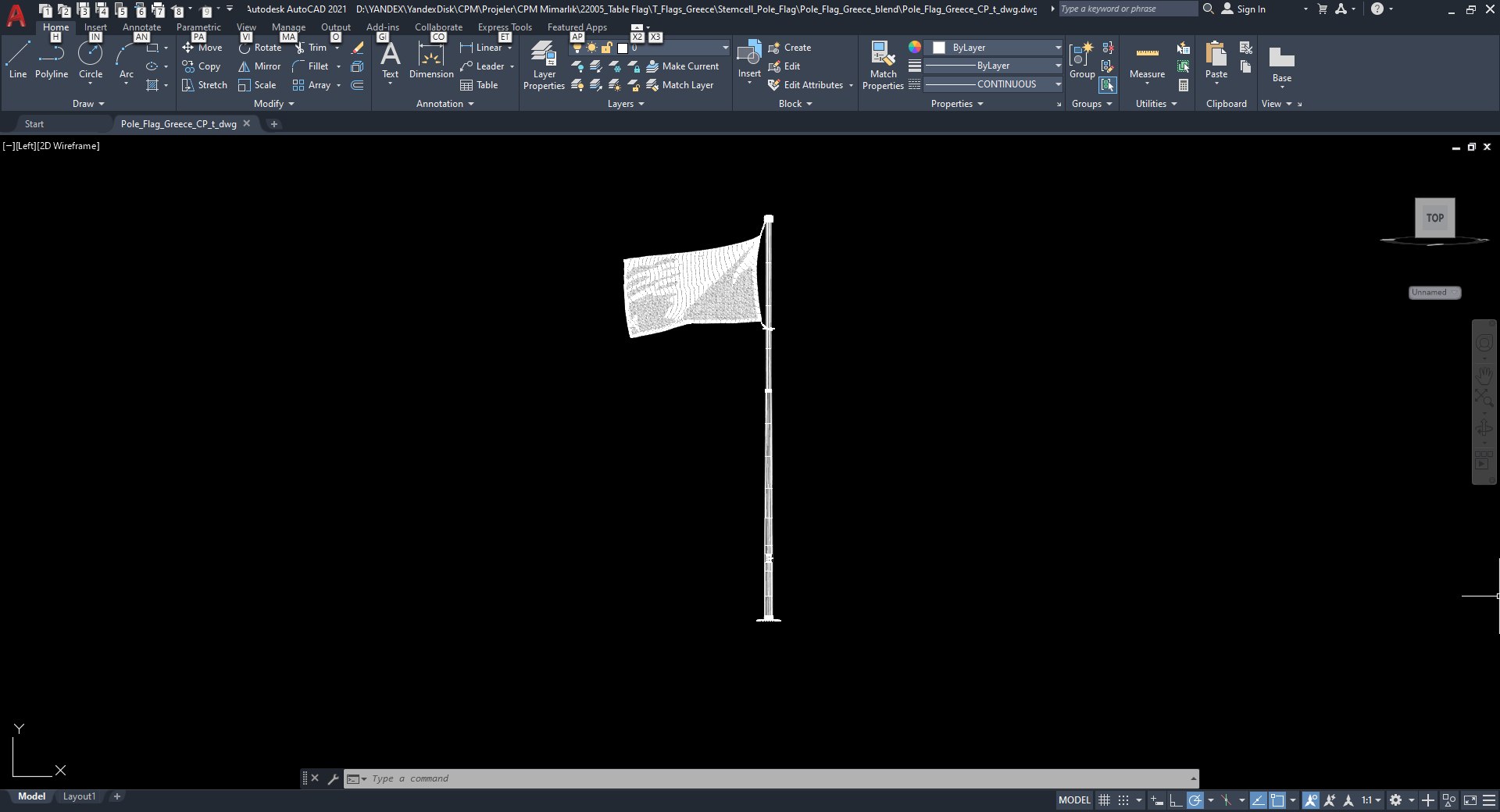Click the TOP face of ViewCube
This screenshot has height=812, width=1500.
(x=1435, y=218)
